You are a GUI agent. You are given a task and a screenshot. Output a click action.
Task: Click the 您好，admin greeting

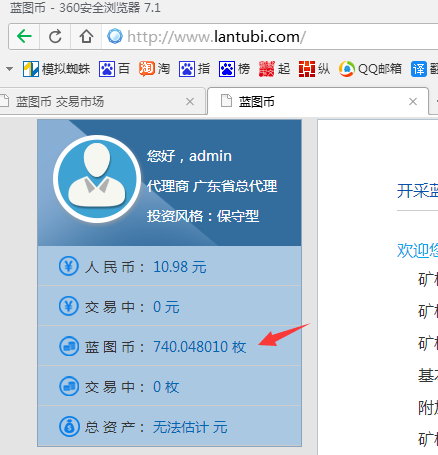[x=189, y=156]
